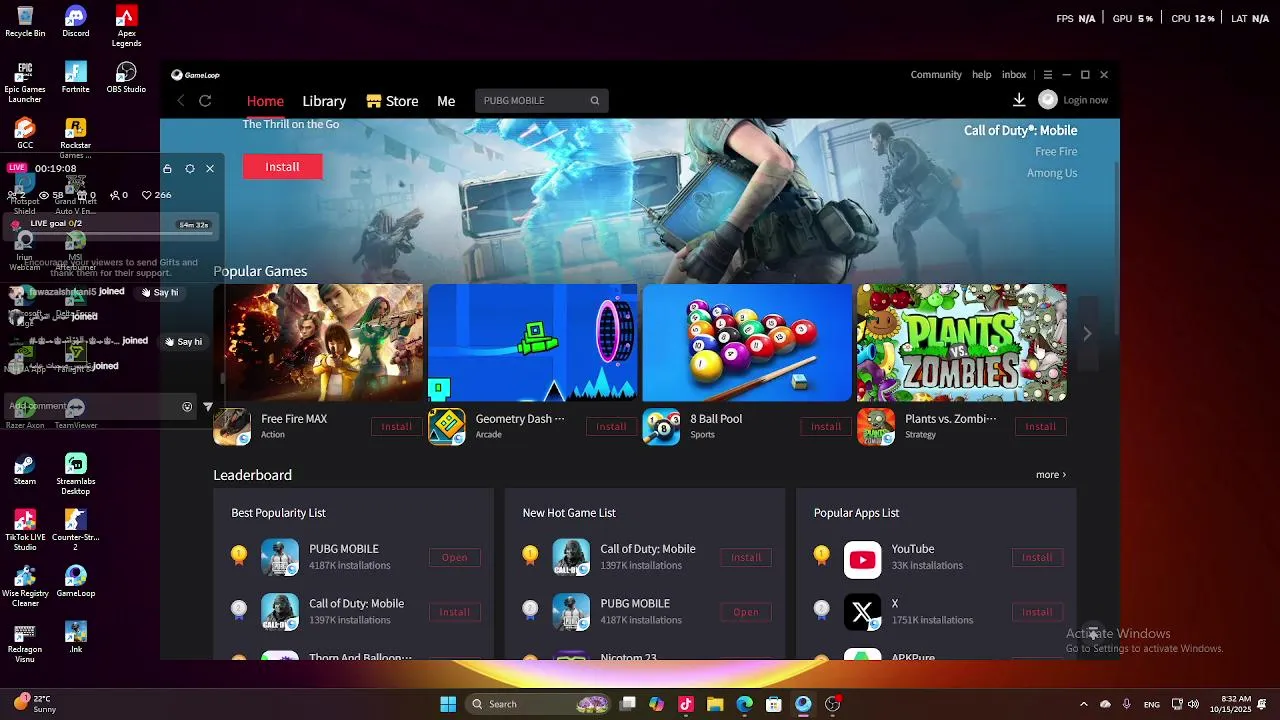1280x720 pixels.
Task: Open TikTok LIVE Studio desktop shortcut
Action: point(25,529)
